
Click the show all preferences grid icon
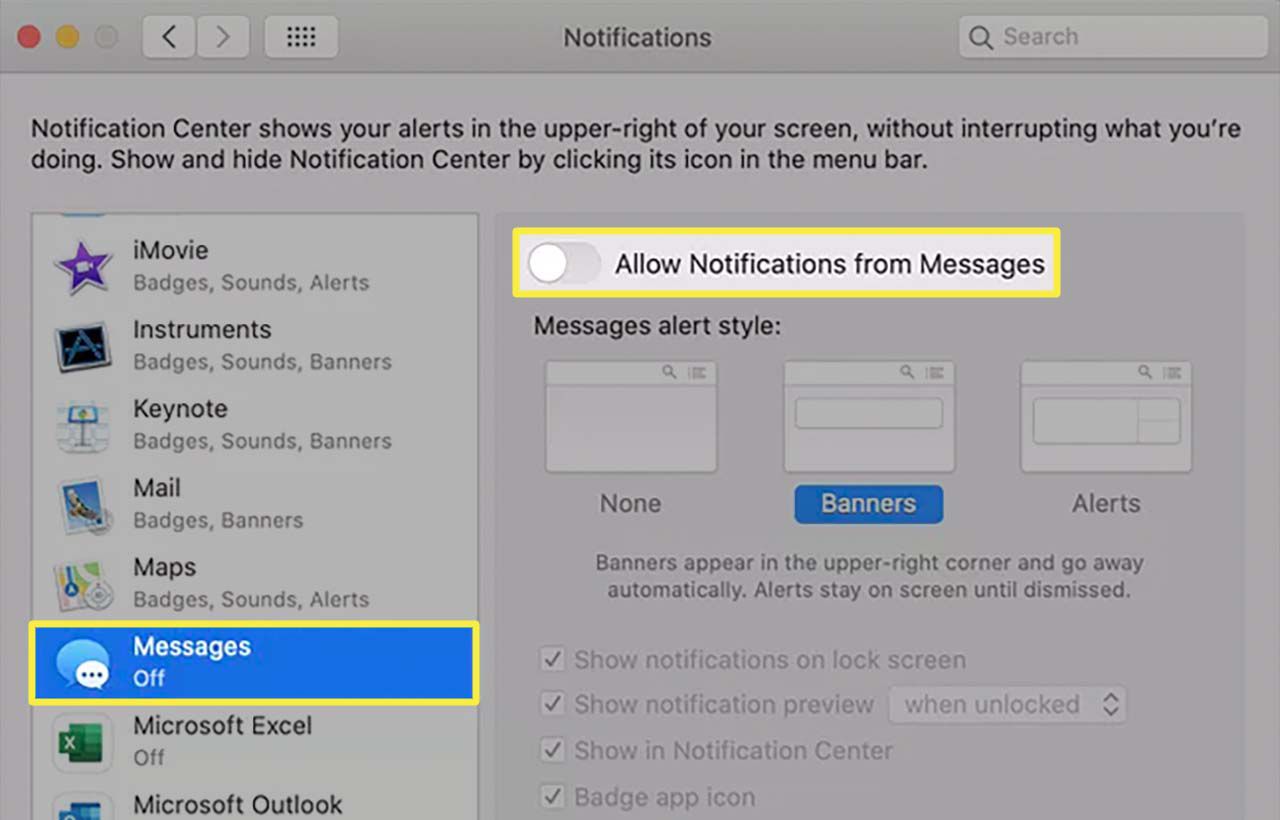301,38
